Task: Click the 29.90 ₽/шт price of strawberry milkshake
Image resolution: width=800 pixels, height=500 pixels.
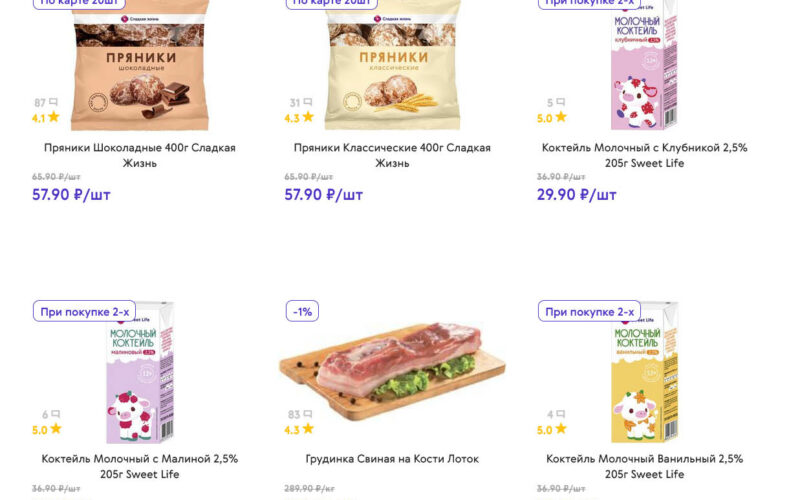Action: [x=577, y=194]
